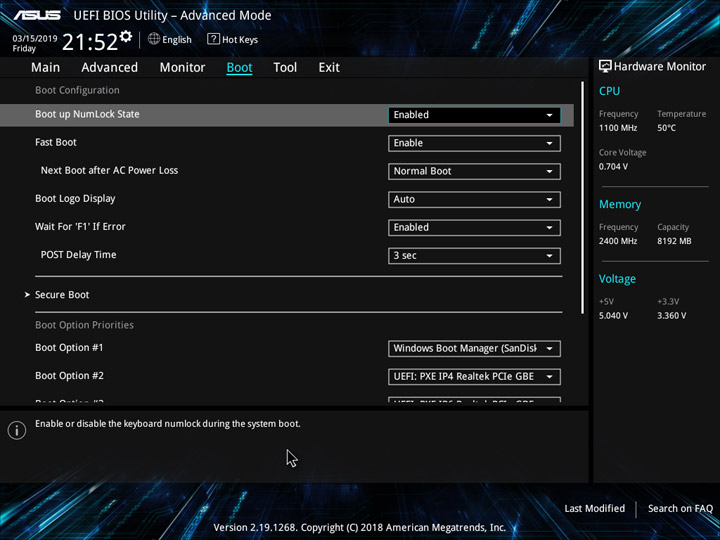The height and width of the screenshot is (540, 720).
Task: Click the 03/15/2019 date text
Action: click(34, 39)
